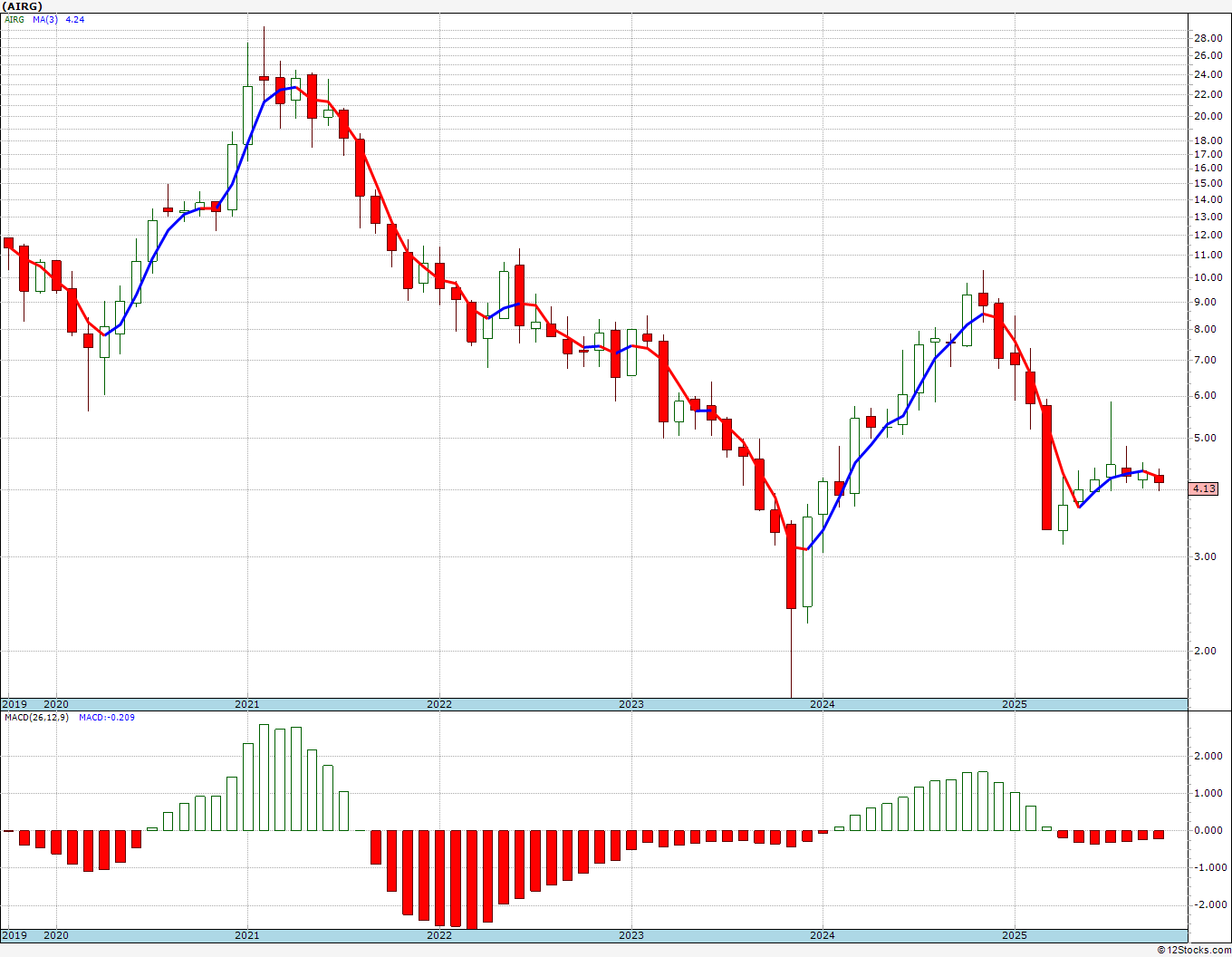Viewport: 1232px width, 957px height.
Task: Click 2021 on the price chart time axis
Action: click(x=247, y=704)
